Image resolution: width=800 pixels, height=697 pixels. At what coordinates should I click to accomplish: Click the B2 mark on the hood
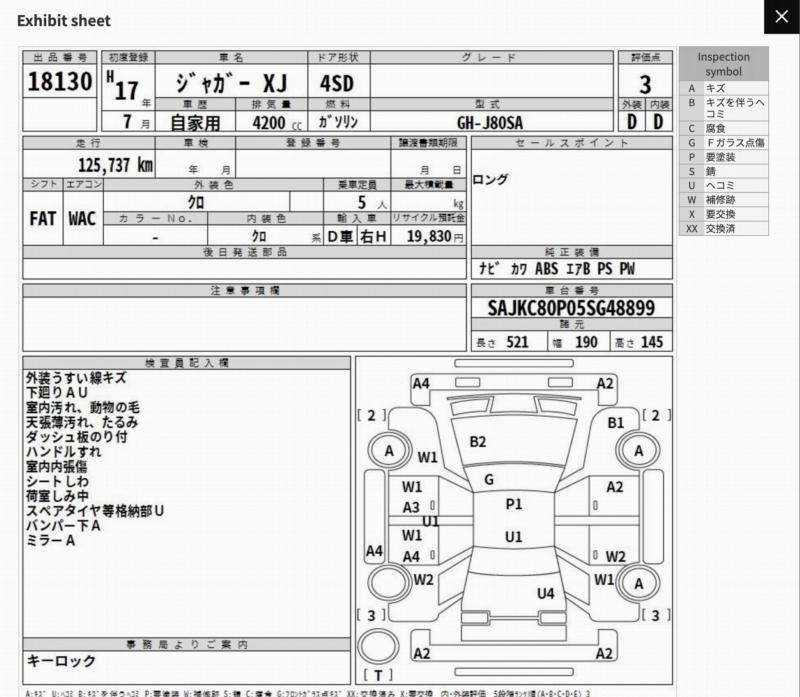(x=478, y=442)
